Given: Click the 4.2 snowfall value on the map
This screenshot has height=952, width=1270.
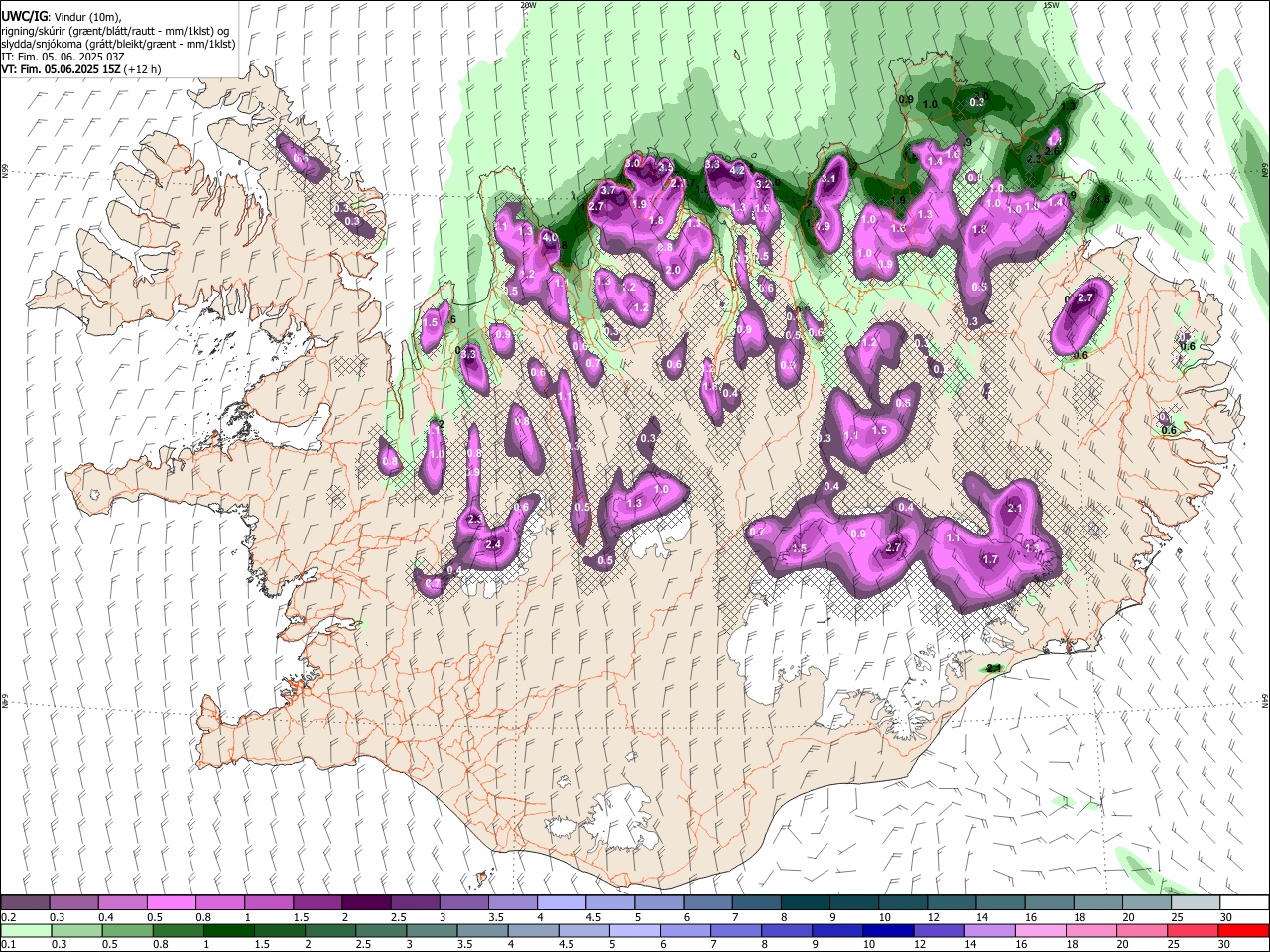Looking at the screenshot, I should point(737,170).
